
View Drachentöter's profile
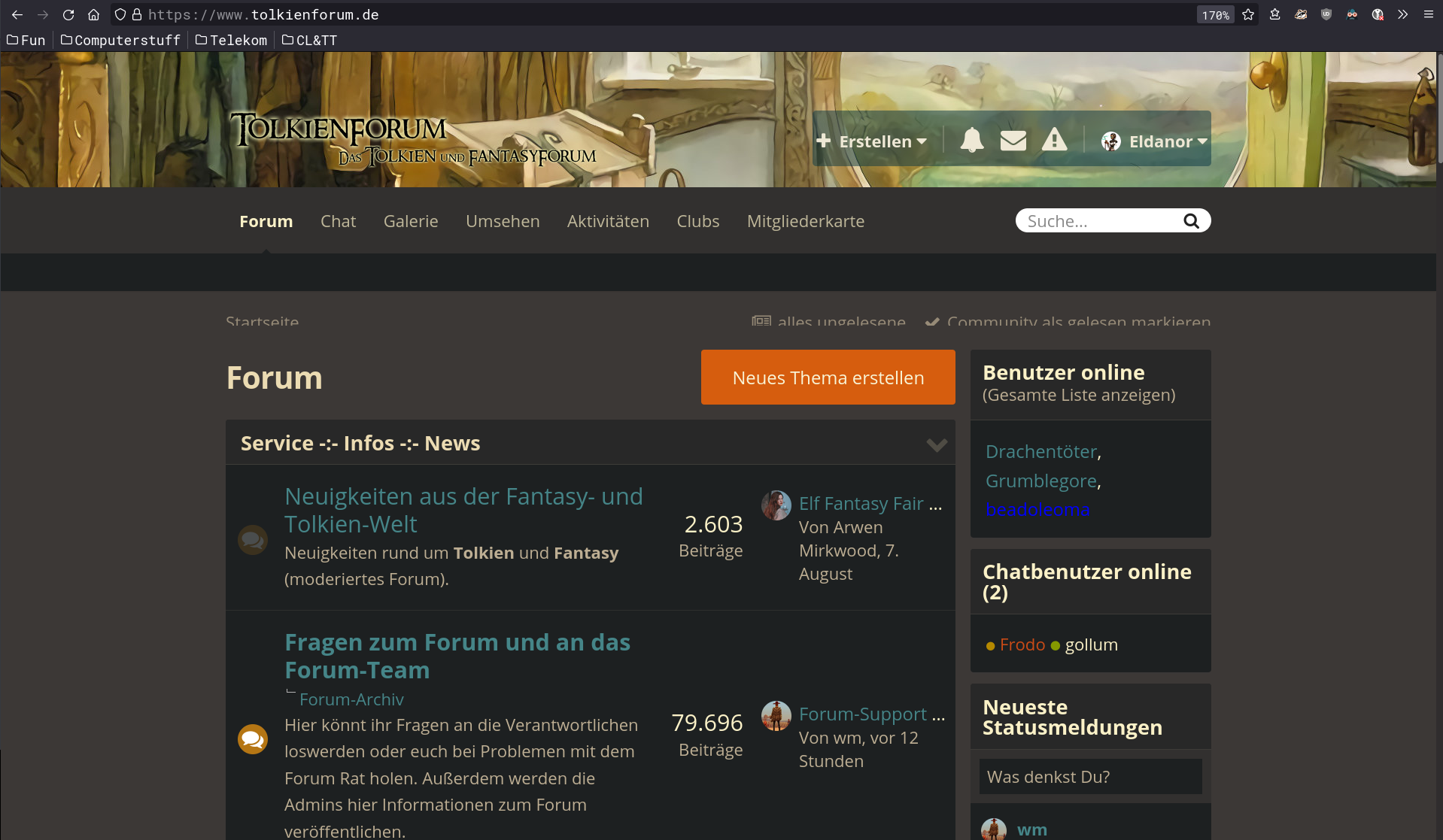(1041, 451)
